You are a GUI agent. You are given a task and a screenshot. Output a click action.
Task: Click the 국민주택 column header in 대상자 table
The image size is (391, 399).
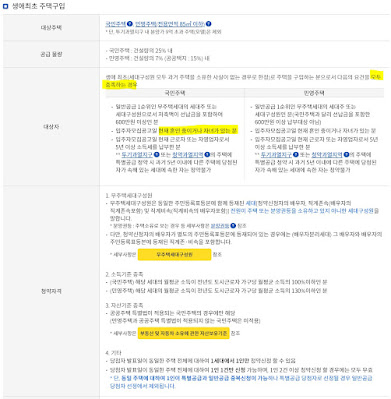tap(175, 93)
